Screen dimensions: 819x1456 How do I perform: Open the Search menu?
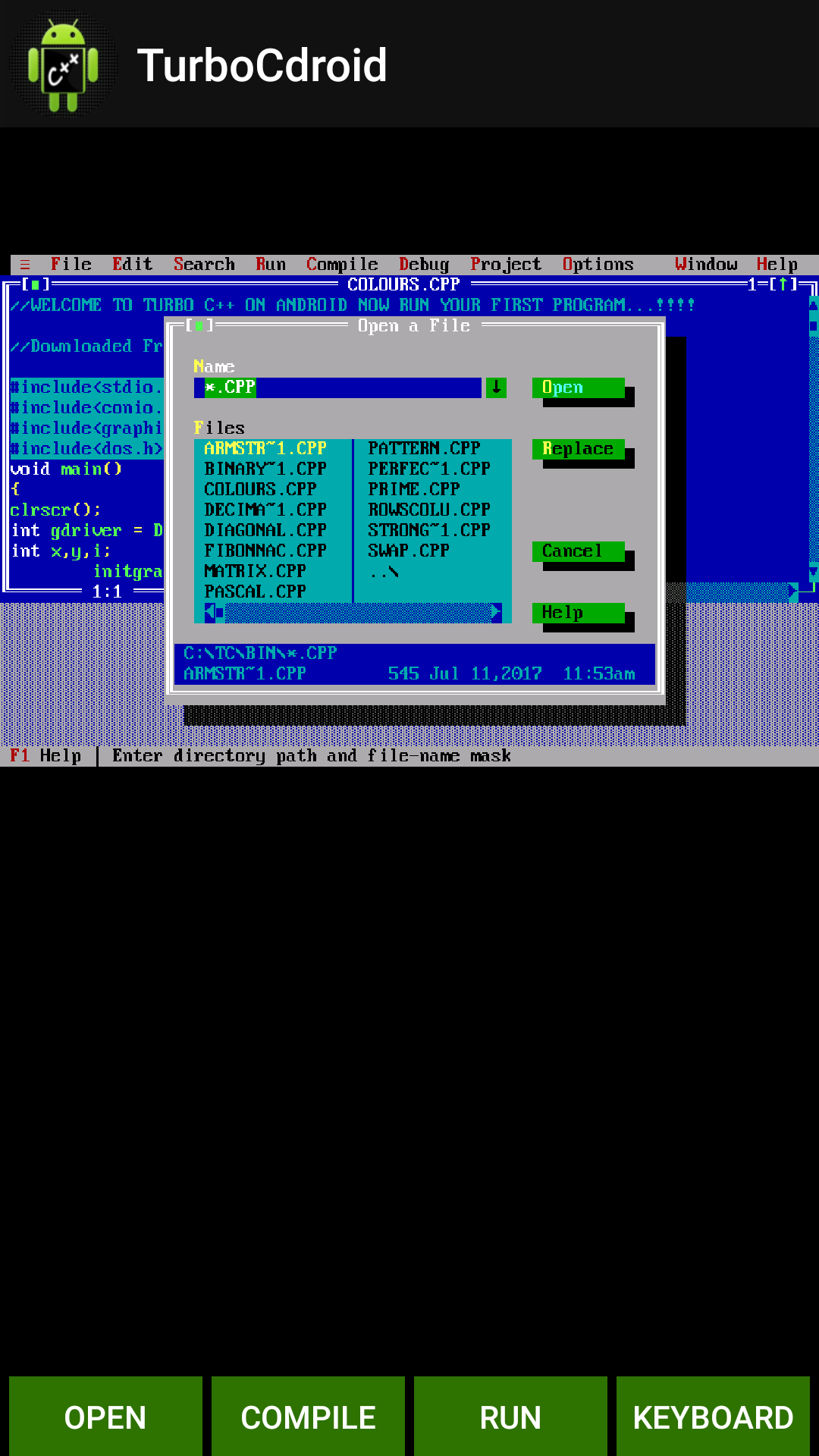pos(204,265)
